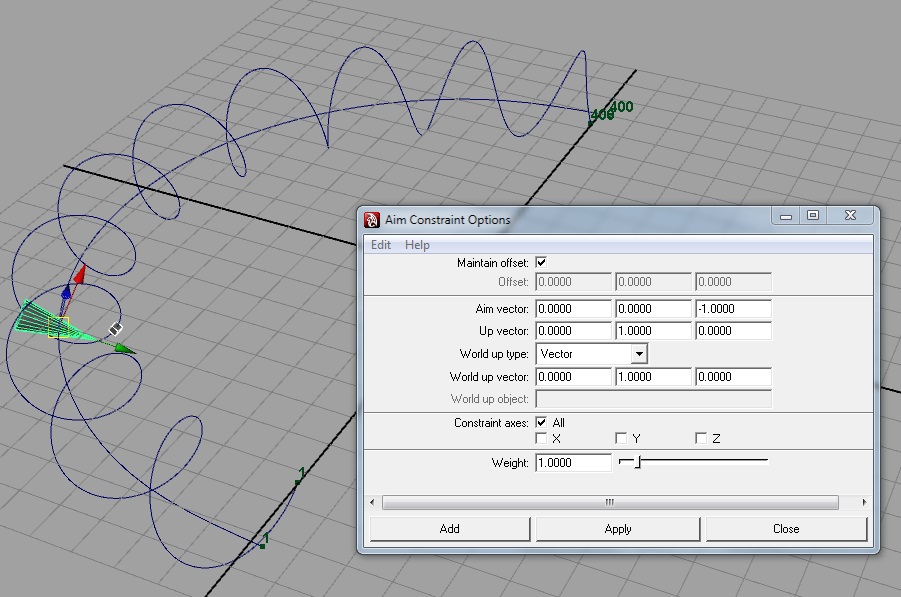Click the red X-axis manipulator arrow
This screenshot has width=901, height=597.
tap(79, 274)
